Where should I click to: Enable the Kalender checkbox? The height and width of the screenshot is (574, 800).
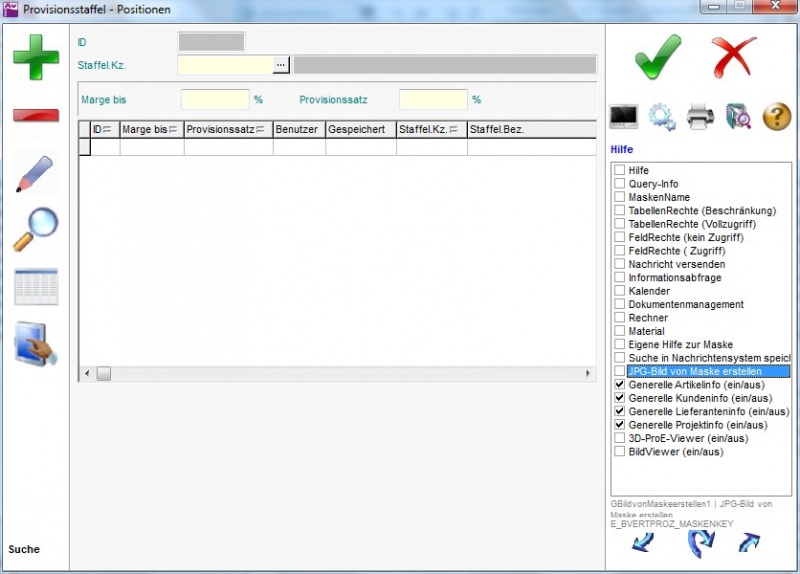620,291
